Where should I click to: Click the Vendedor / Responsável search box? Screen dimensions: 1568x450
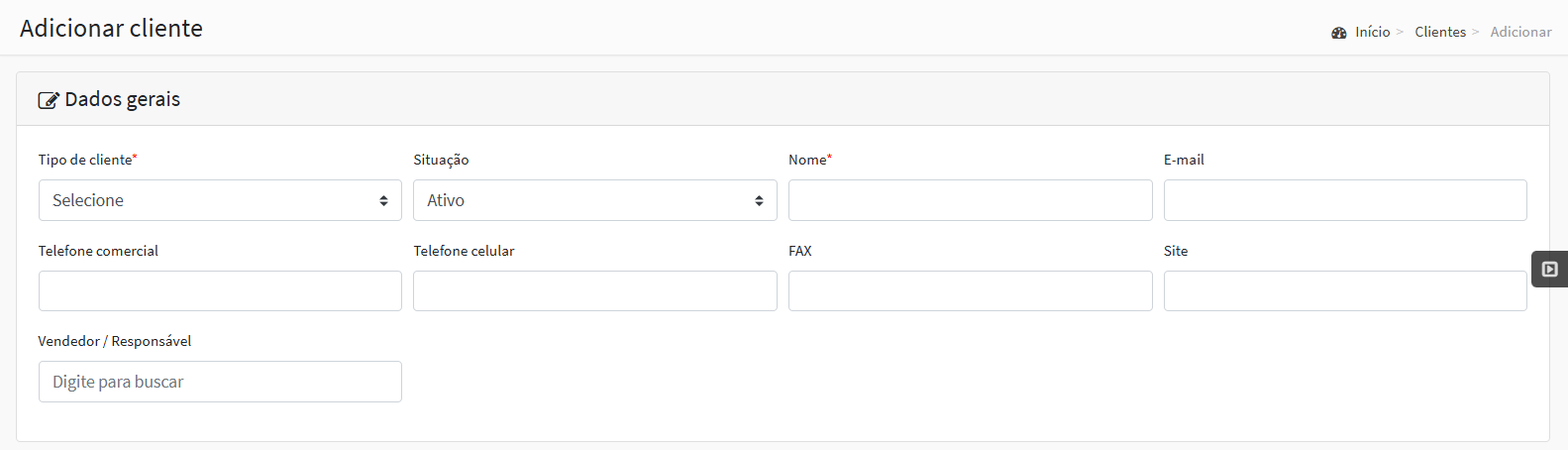coord(220,382)
